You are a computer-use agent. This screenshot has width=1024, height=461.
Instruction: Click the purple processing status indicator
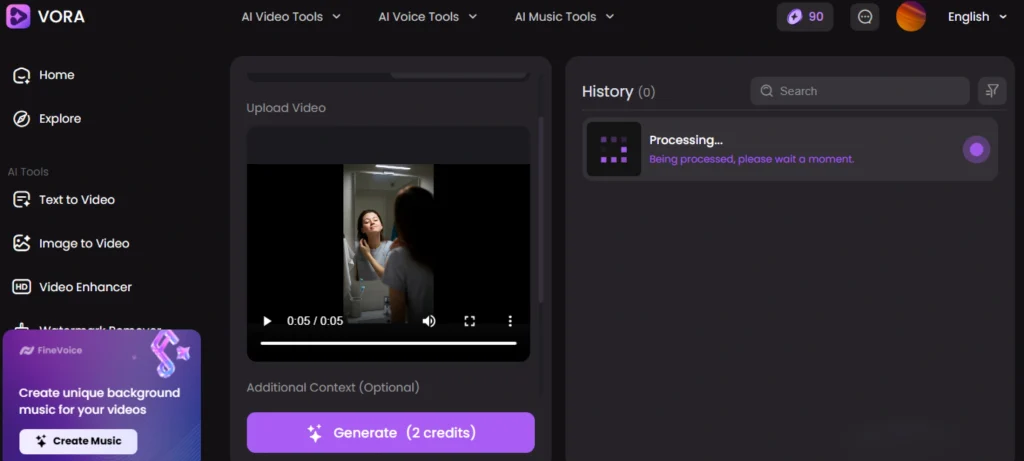coord(976,150)
